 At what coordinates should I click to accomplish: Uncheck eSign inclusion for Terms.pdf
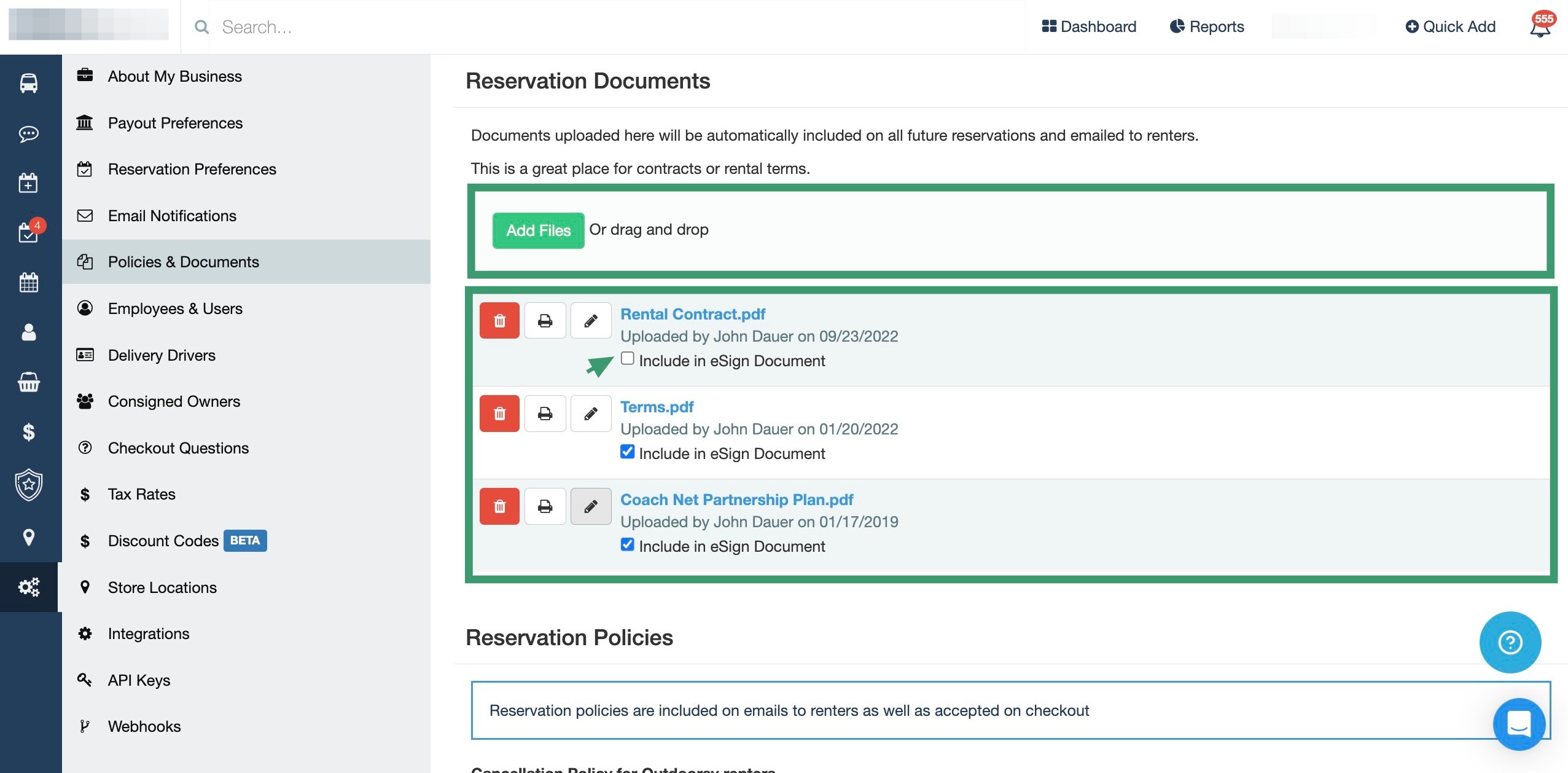click(x=627, y=452)
